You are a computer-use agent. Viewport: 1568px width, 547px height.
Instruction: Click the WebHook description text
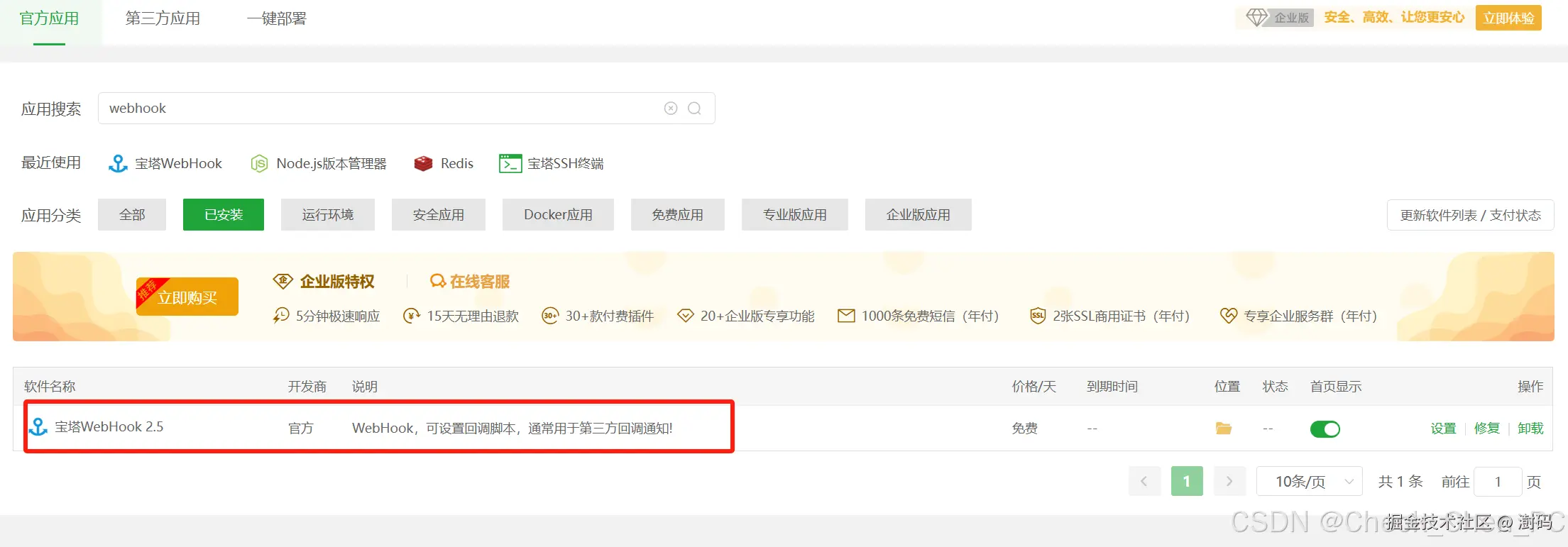[x=512, y=429]
